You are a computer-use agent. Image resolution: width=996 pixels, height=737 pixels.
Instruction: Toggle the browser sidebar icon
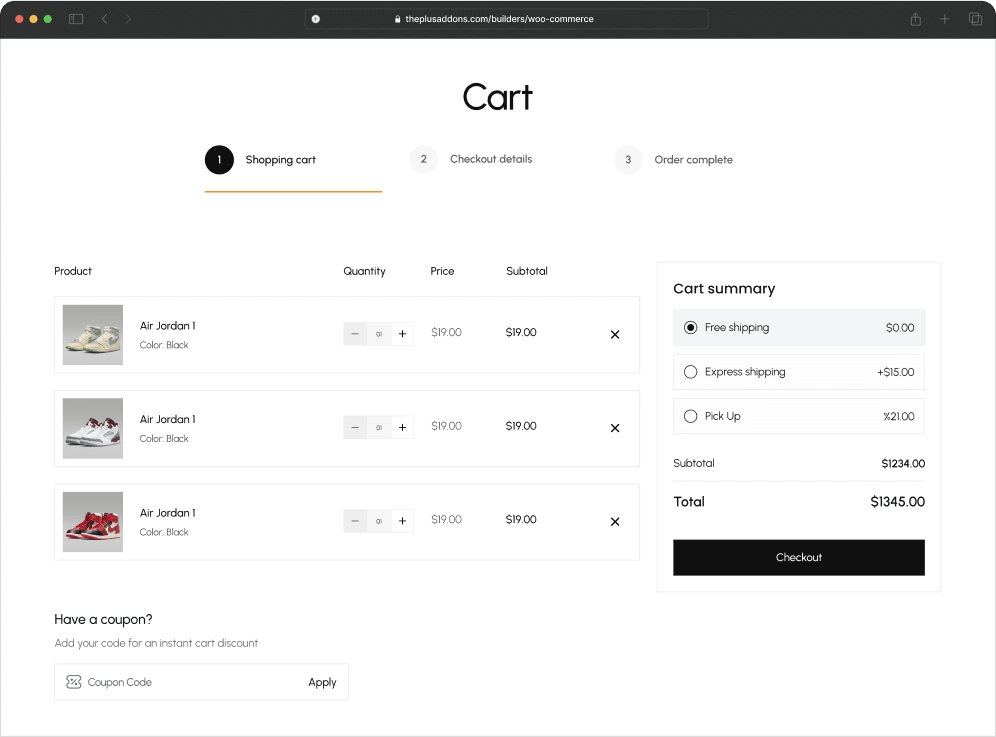click(75, 18)
